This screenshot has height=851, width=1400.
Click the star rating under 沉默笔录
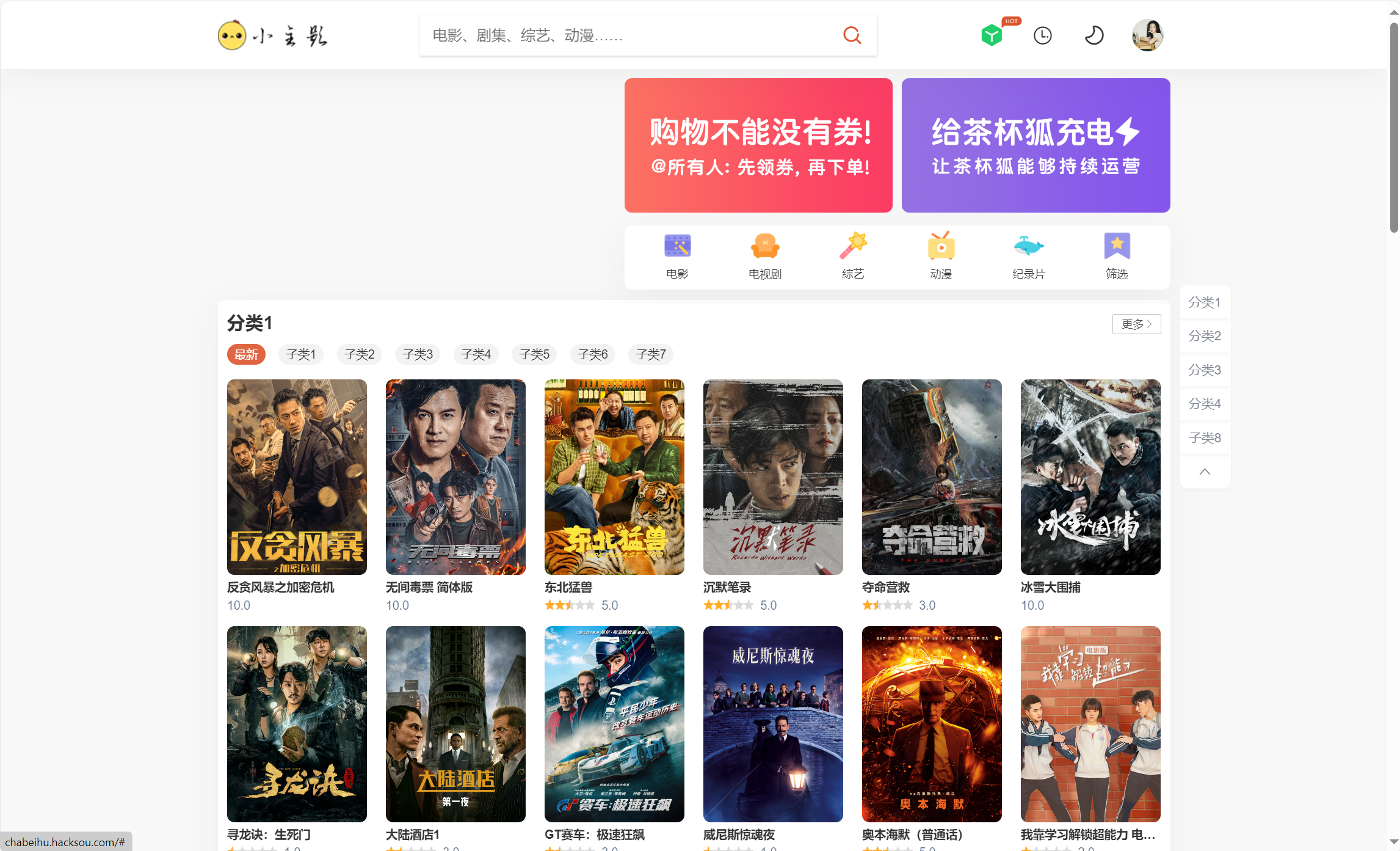[x=728, y=605]
